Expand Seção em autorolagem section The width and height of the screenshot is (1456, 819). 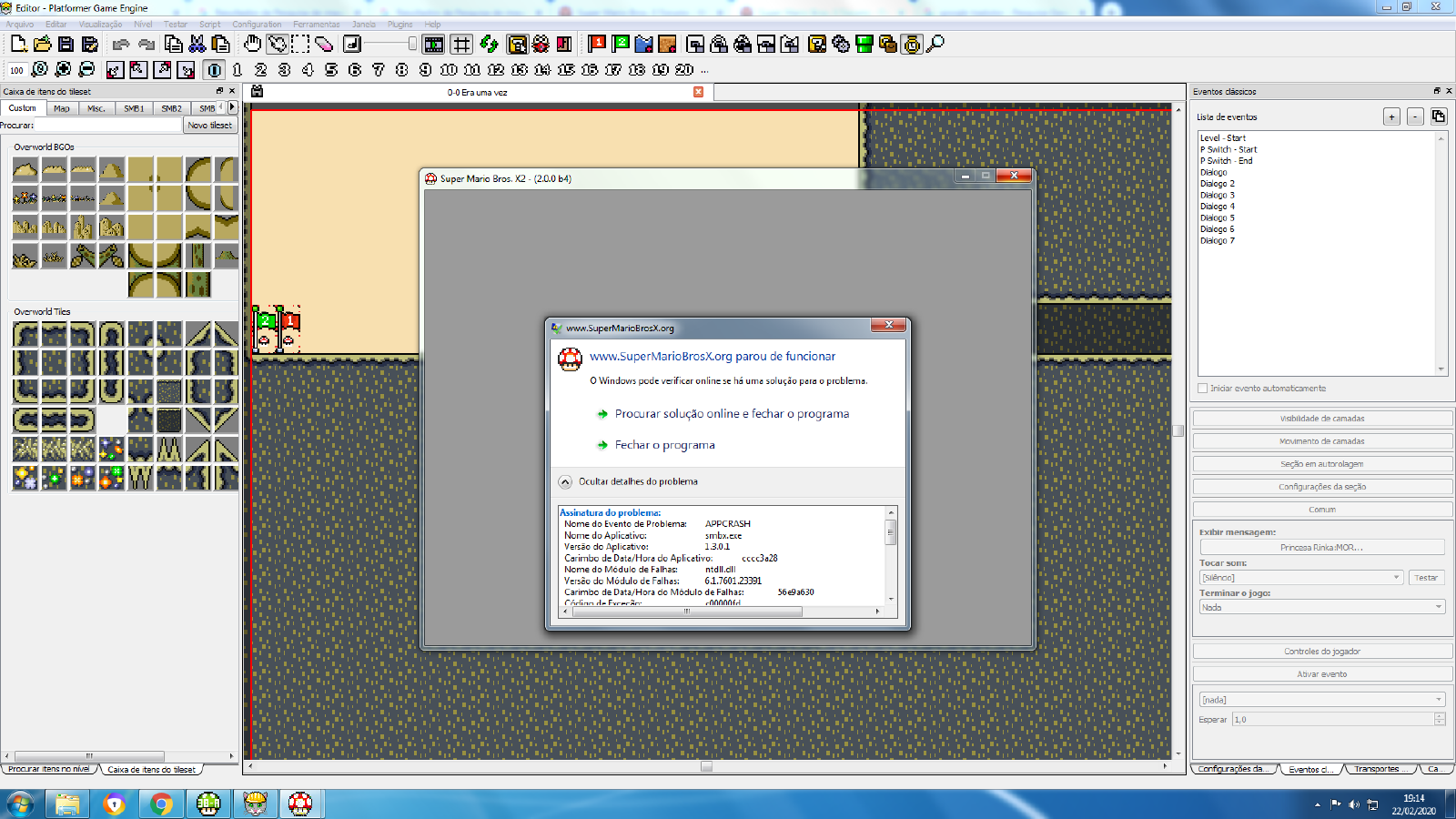1322,464
